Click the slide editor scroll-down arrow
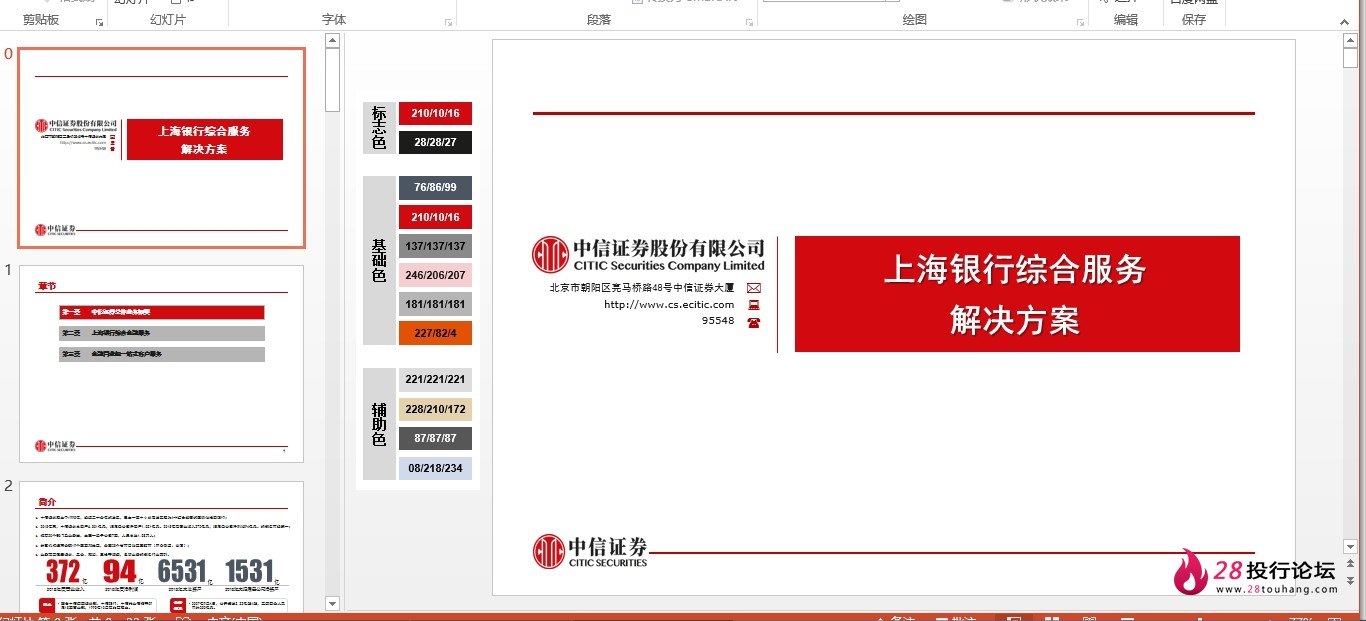This screenshot has width=1366, height=621. pyautogui.click(x=1350, y=547)
